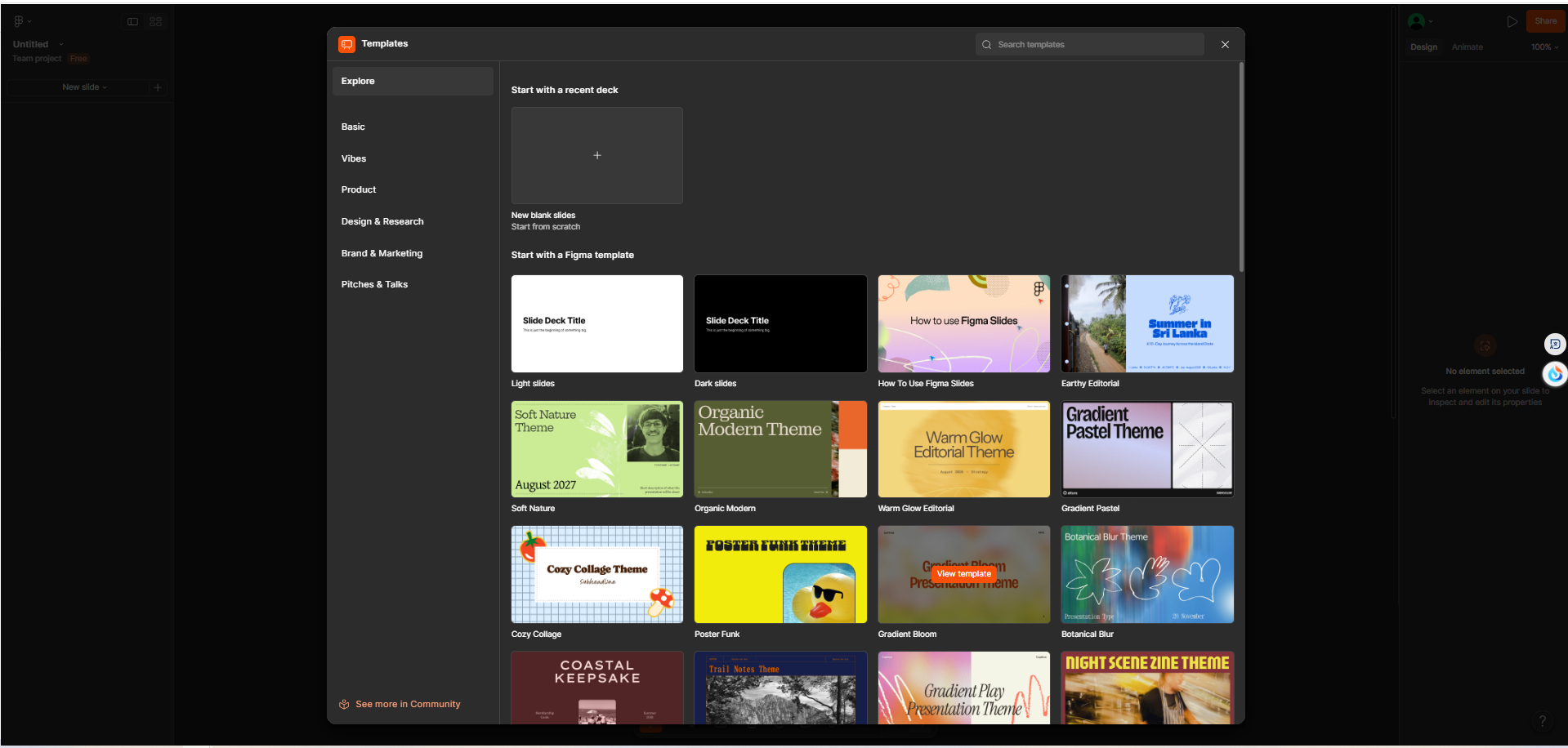Image resolution: width=1568 pixels, height=748 pixels.
Task: Choose the Gradient Pastel template
Action: coord(1147,449)
